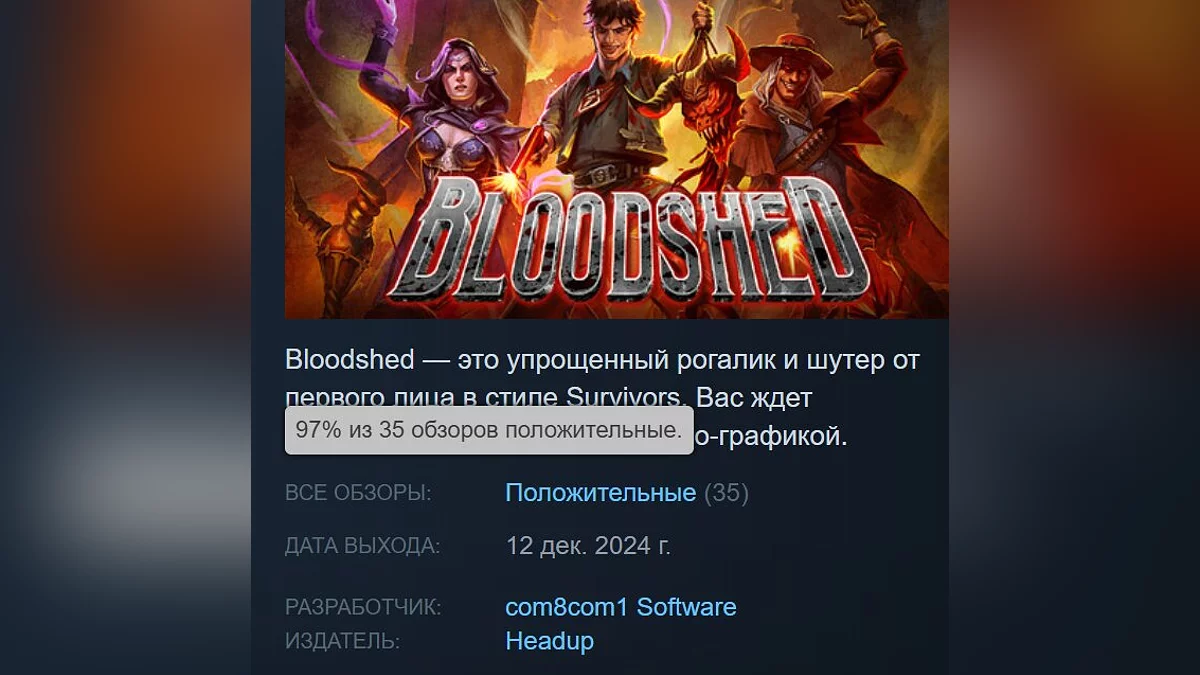The width and height of the screenshot is (1200, 675).
Task: Select the release date 12 дек. 2024 г.
Action: click(x=589, y=547)
